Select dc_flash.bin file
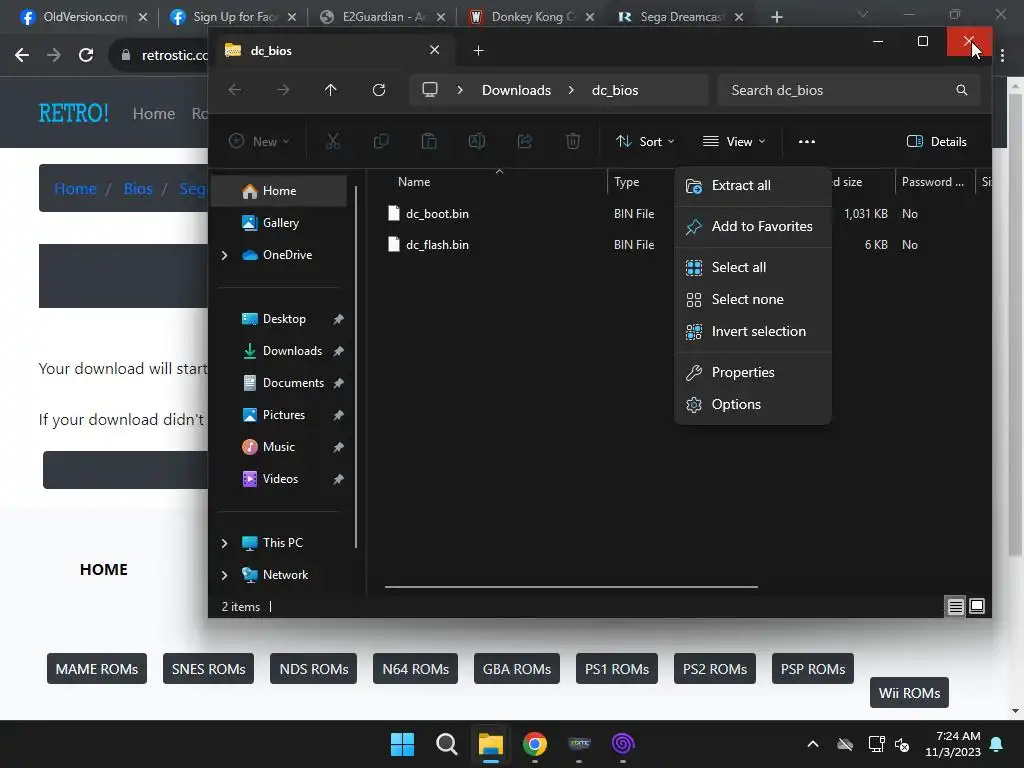 437,245
